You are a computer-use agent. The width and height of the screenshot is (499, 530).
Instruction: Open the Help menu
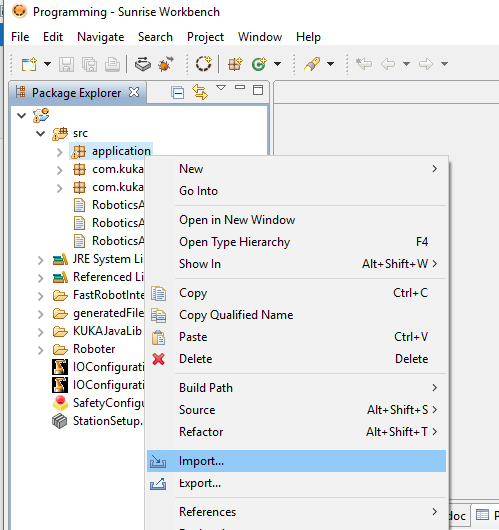coord(308,37)
